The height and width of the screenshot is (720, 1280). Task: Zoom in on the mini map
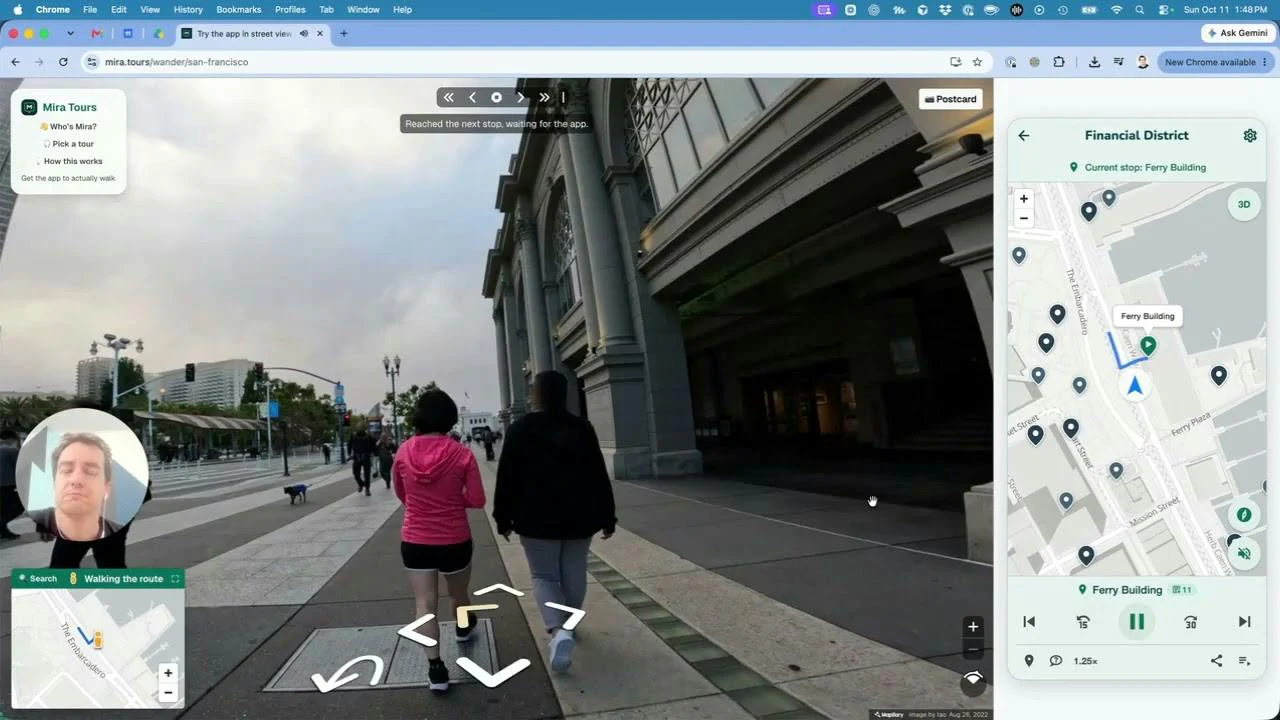[168, 673]
